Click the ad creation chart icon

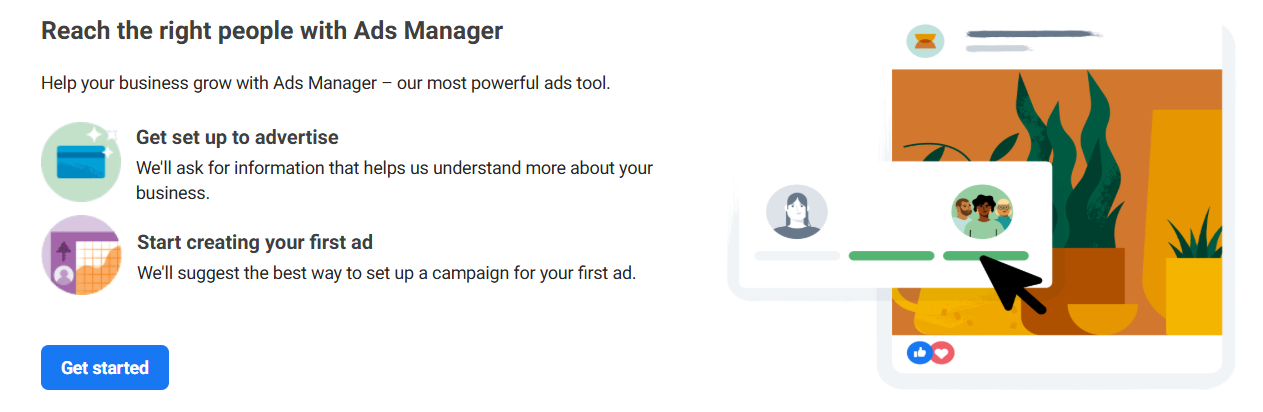coord(82,255)
